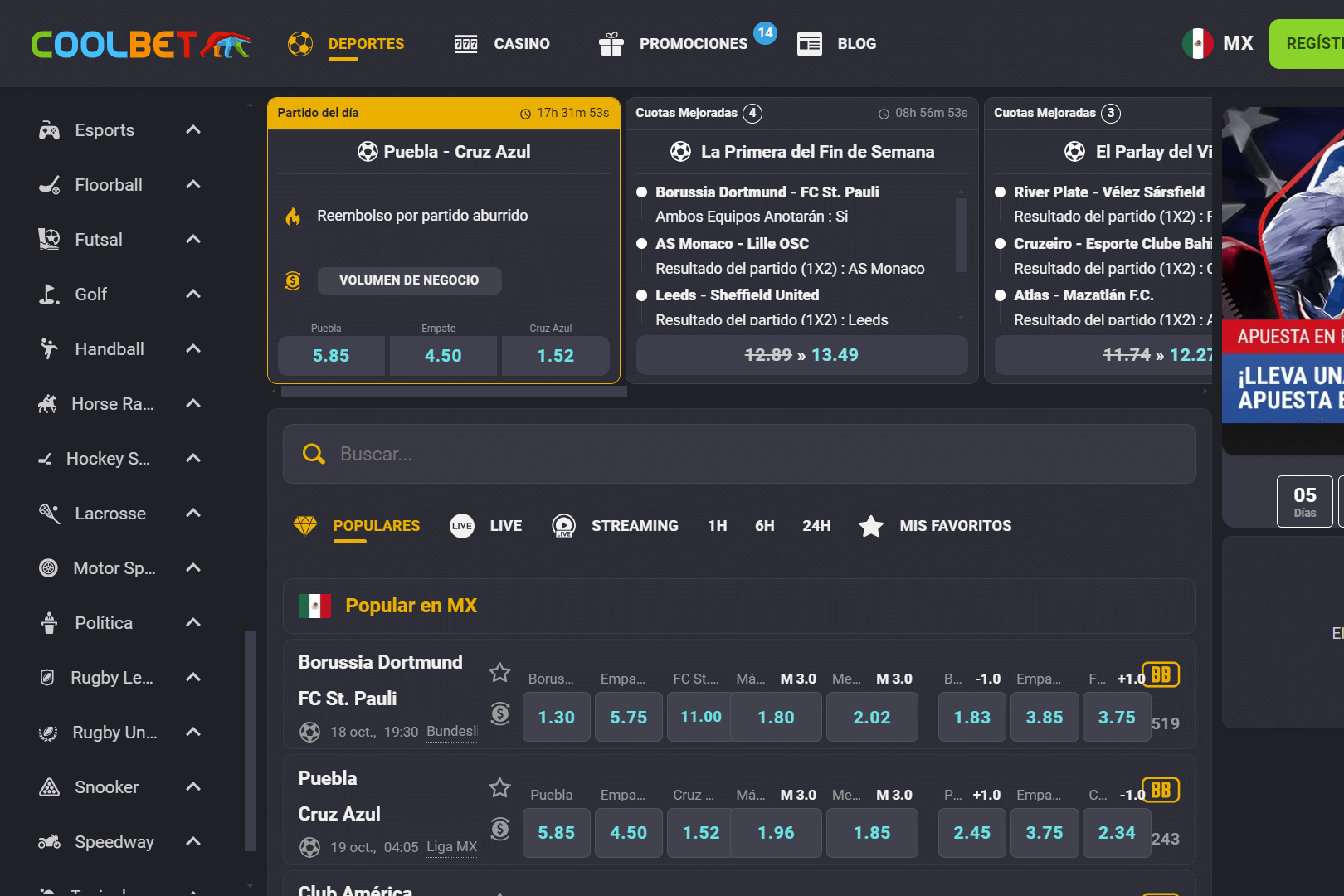Screen dimensions: 1344x896
Task: Open the CASINO section
Action: [x=522, y=44]
